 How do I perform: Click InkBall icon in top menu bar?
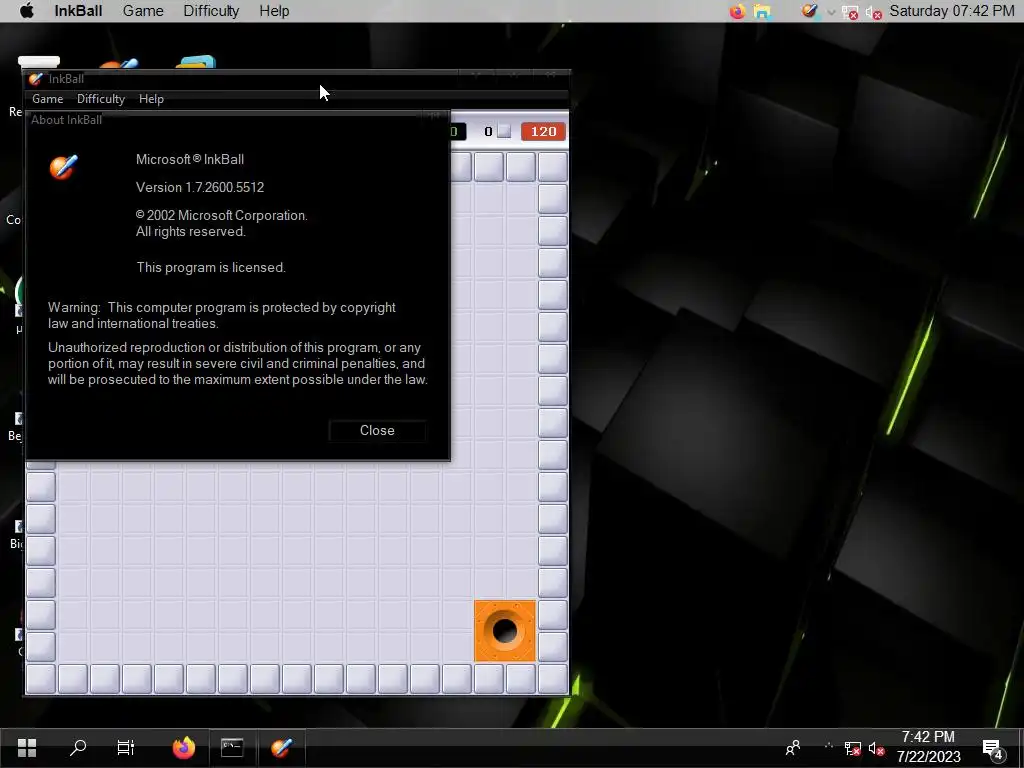pyautogui.click(x=810, y=10)
